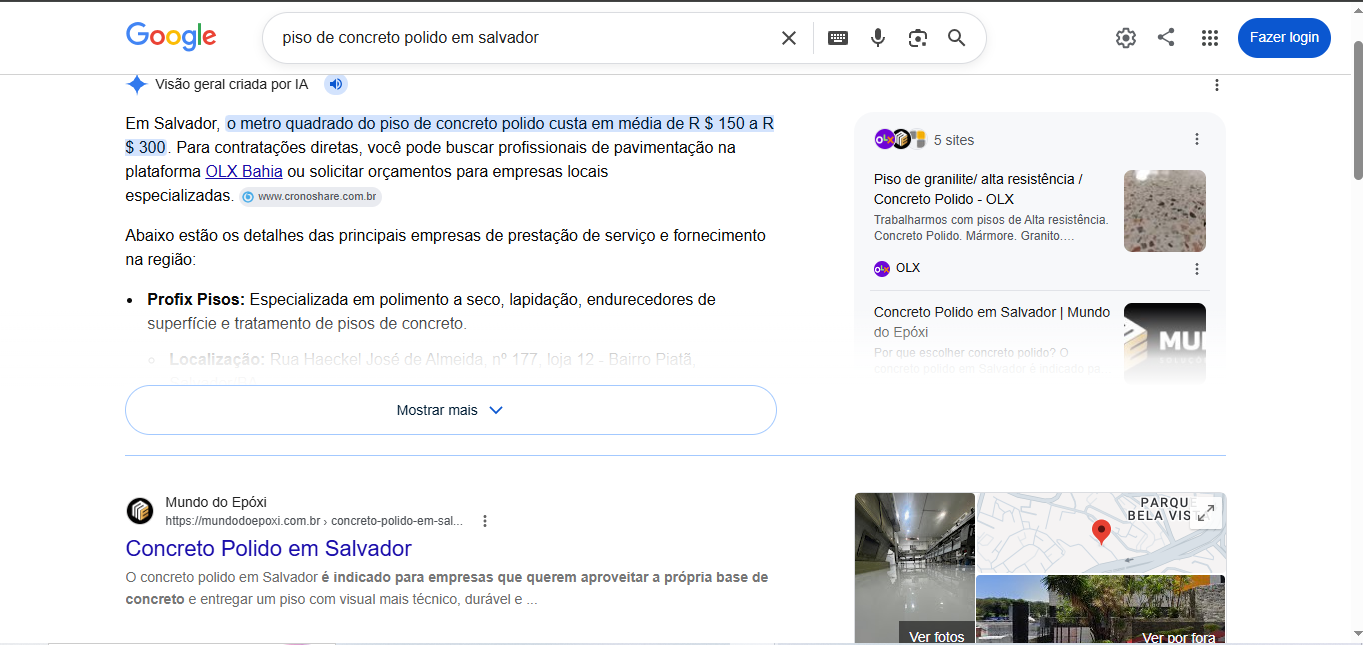Viewport: 1363px width, 645px height.
Task: Open AI overview three-dot menu
Action: [x=1217, y=85]
